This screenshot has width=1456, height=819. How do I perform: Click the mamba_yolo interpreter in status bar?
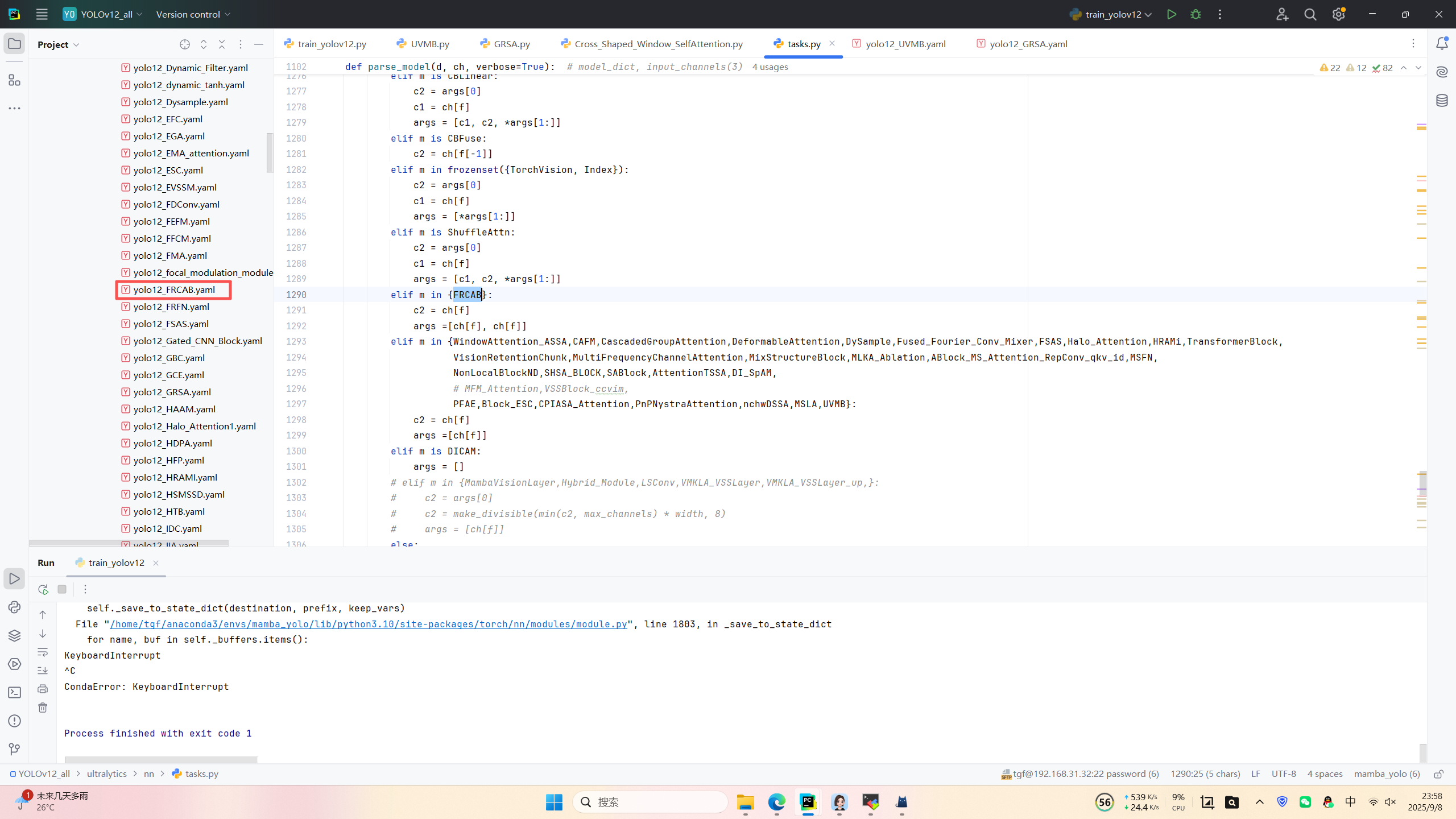click(x=1387, y=774)
